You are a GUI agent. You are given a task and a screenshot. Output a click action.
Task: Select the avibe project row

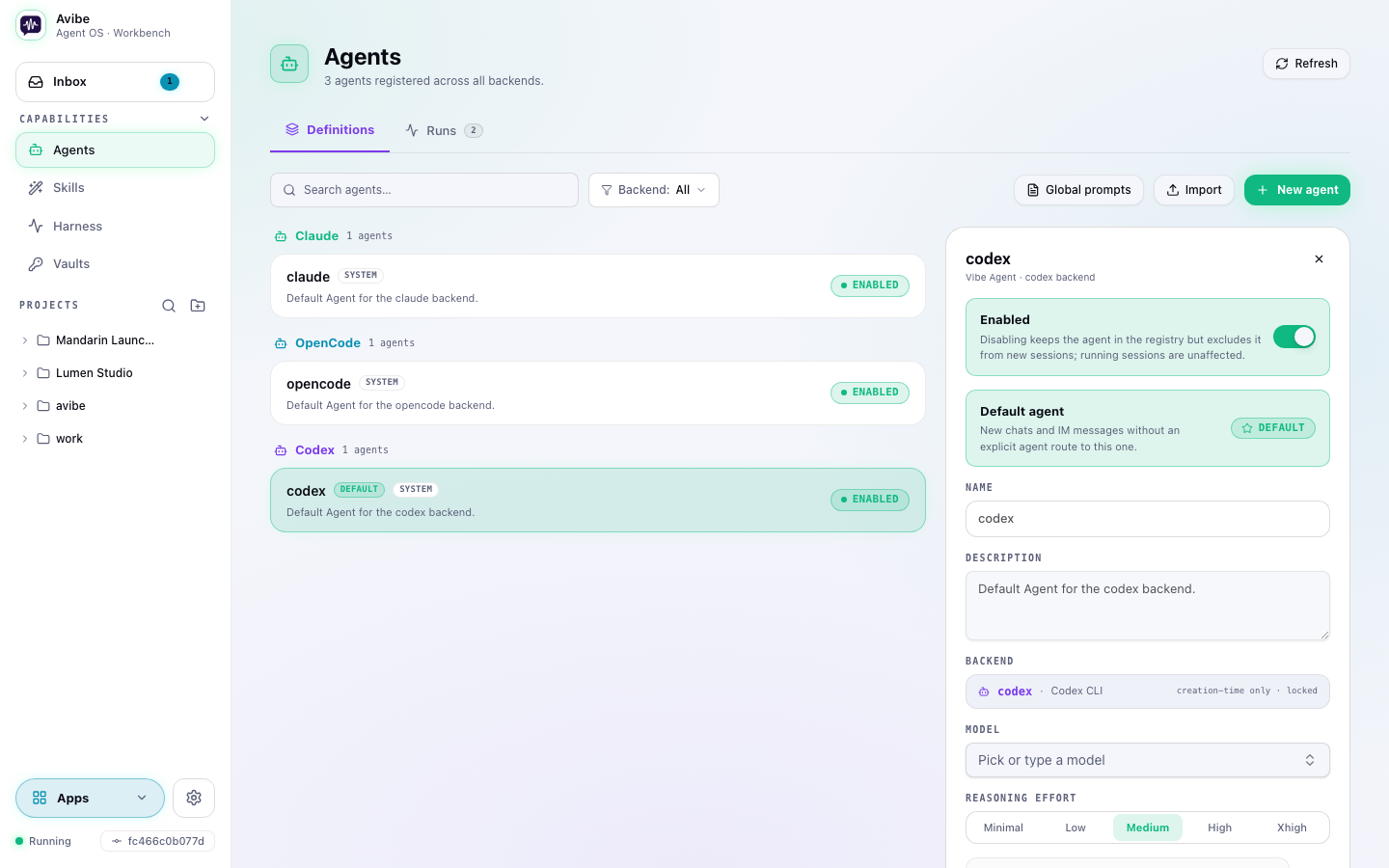coord(115,406)
